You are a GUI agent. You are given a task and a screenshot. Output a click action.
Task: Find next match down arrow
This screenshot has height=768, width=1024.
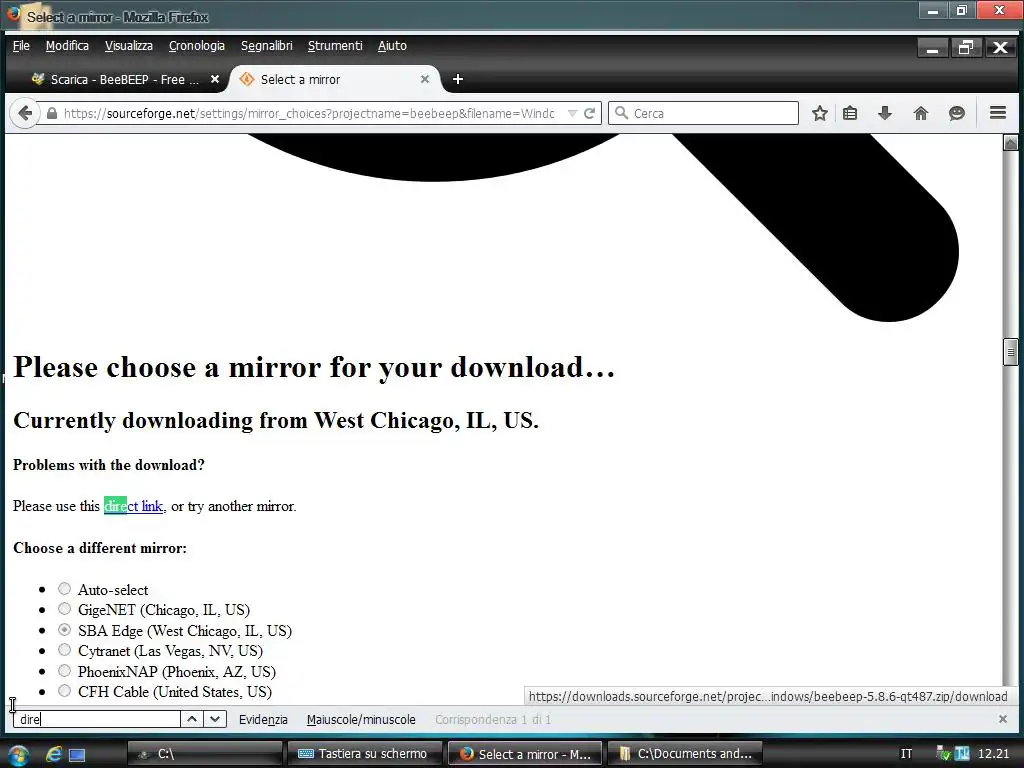coord(215,719)
